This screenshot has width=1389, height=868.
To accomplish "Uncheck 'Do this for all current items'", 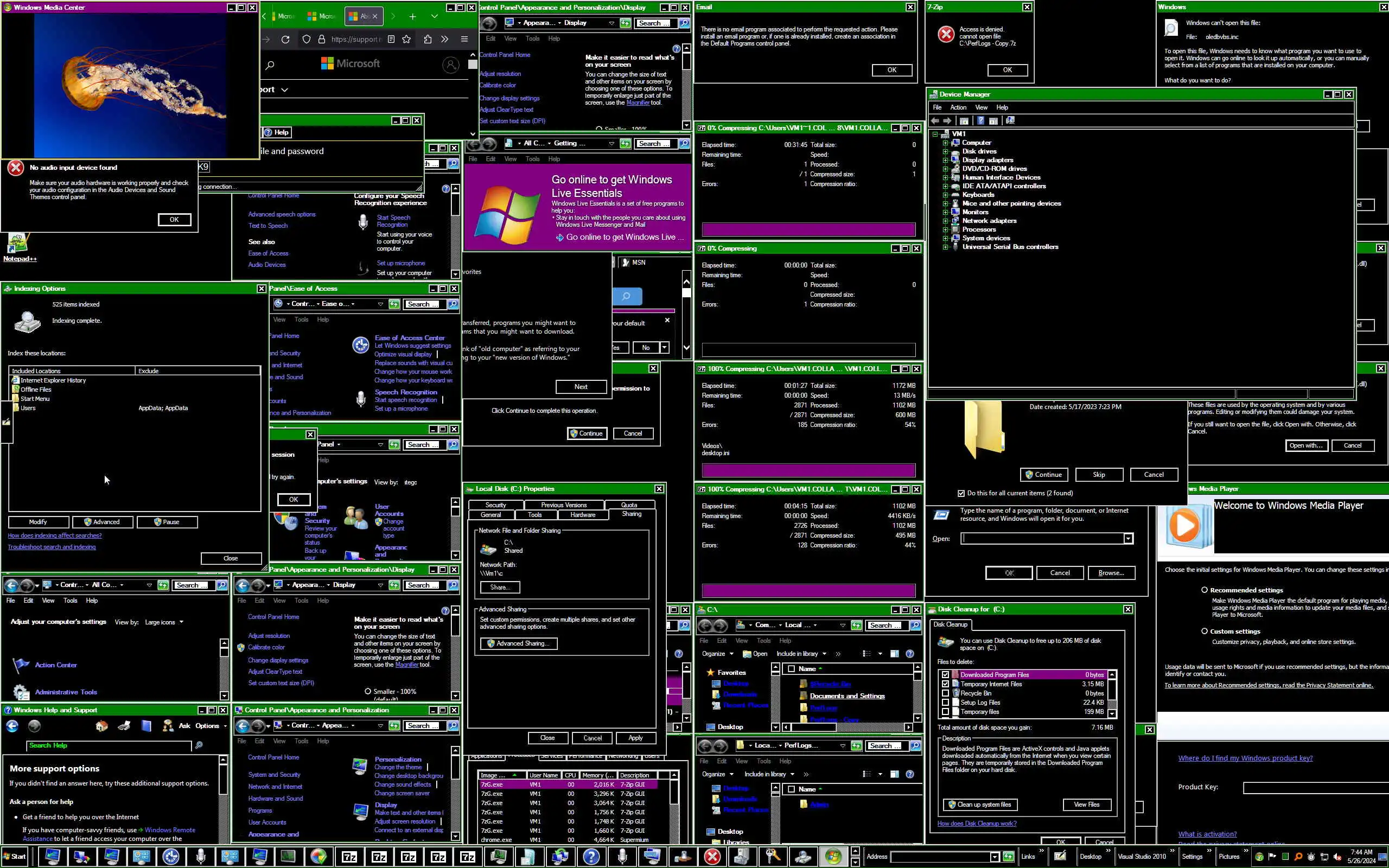I will pyautogui.click(x=961, y=493).
